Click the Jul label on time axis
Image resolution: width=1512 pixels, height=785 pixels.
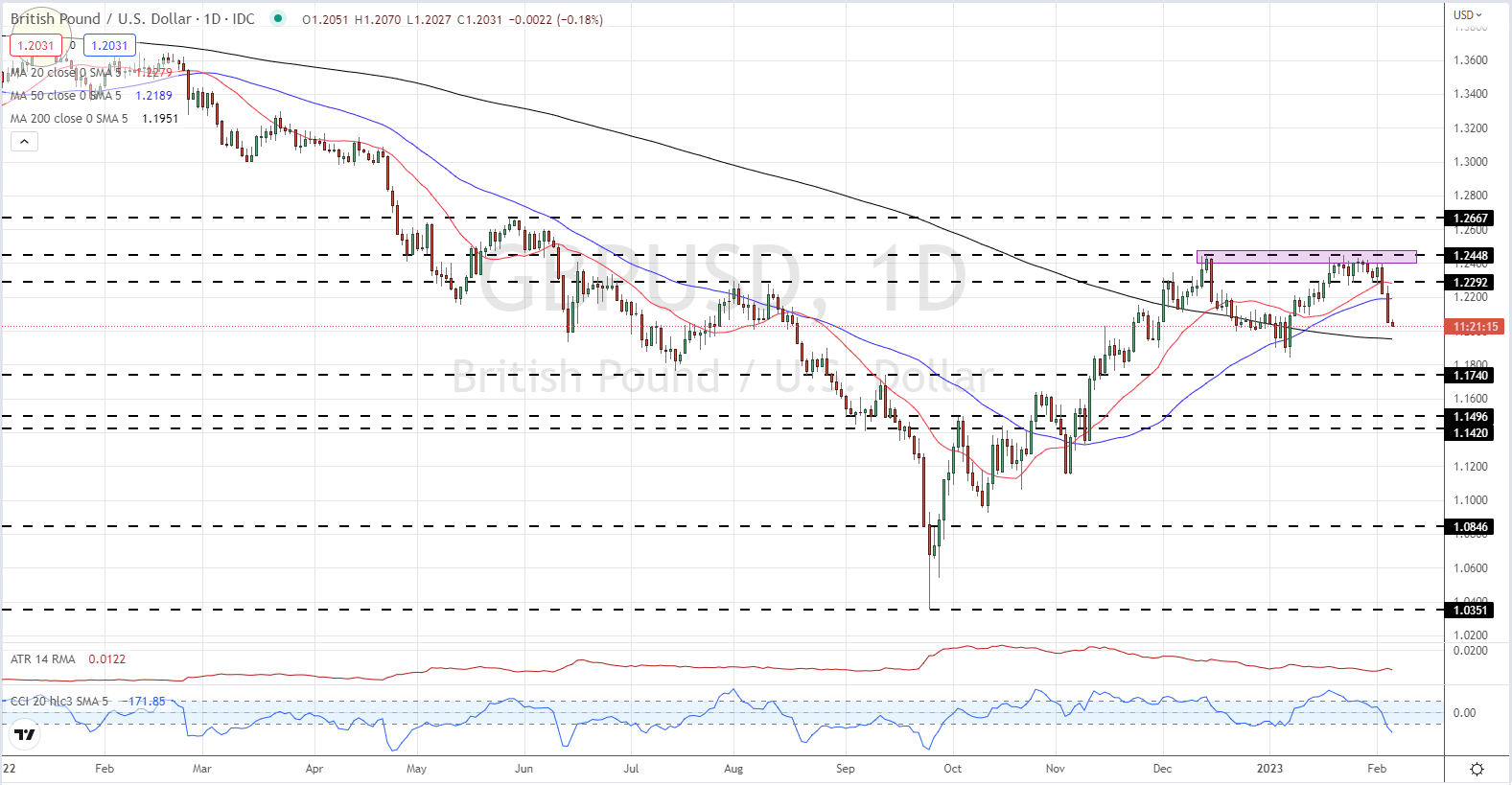(631, 769)
